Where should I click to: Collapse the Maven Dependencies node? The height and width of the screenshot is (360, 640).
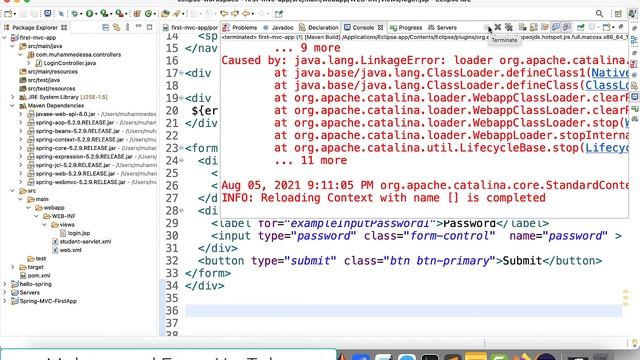click(x=13, y=106)
